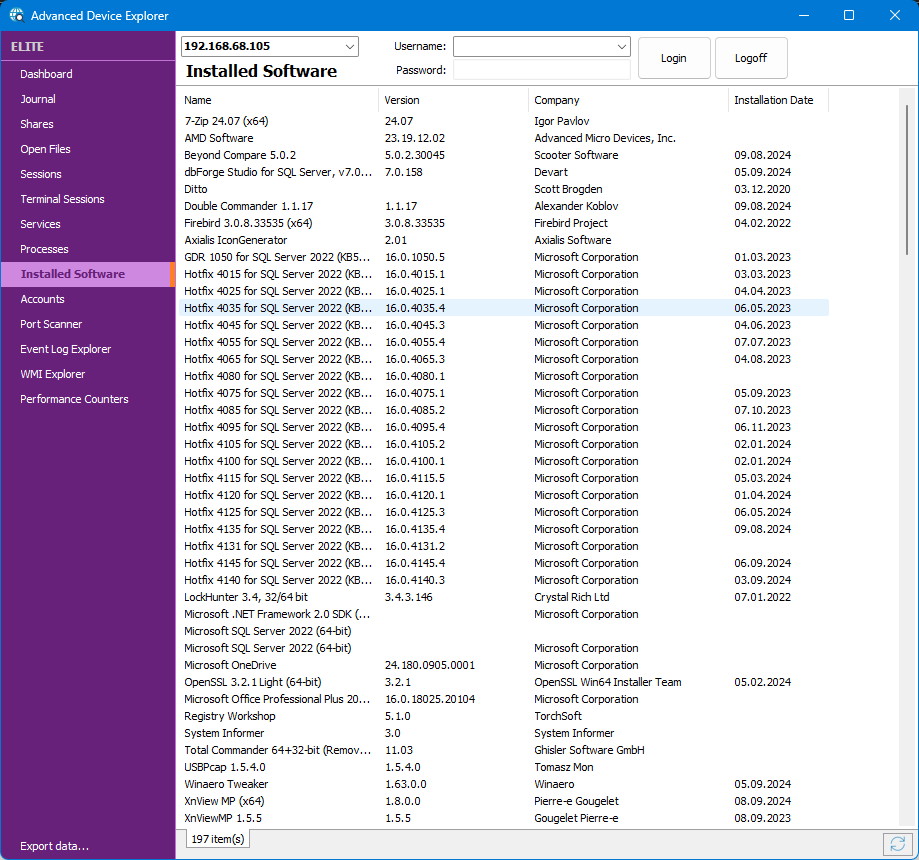Select Microsoft OneDrive entry

(x=503, y=665)
